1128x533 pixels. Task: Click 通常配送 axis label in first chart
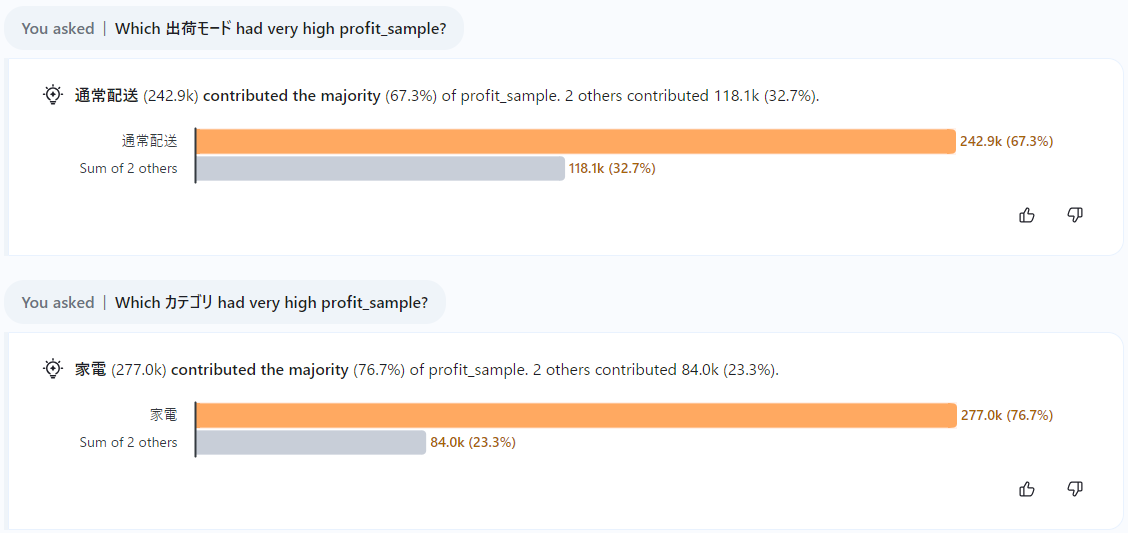(150, 141)
